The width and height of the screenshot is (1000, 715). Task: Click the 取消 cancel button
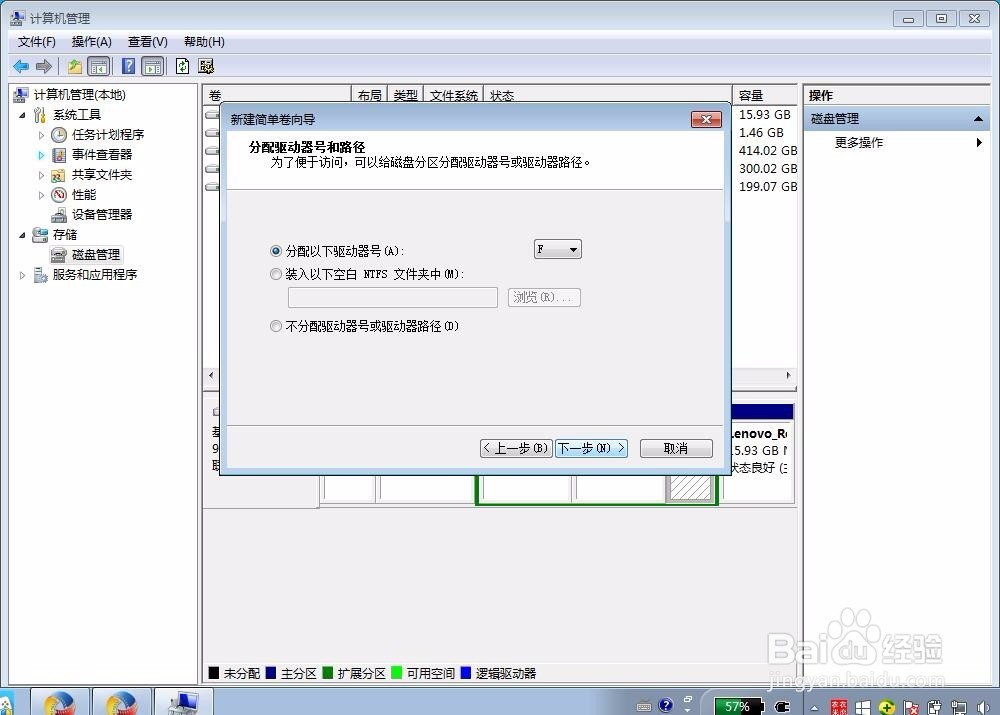[676, 448]
